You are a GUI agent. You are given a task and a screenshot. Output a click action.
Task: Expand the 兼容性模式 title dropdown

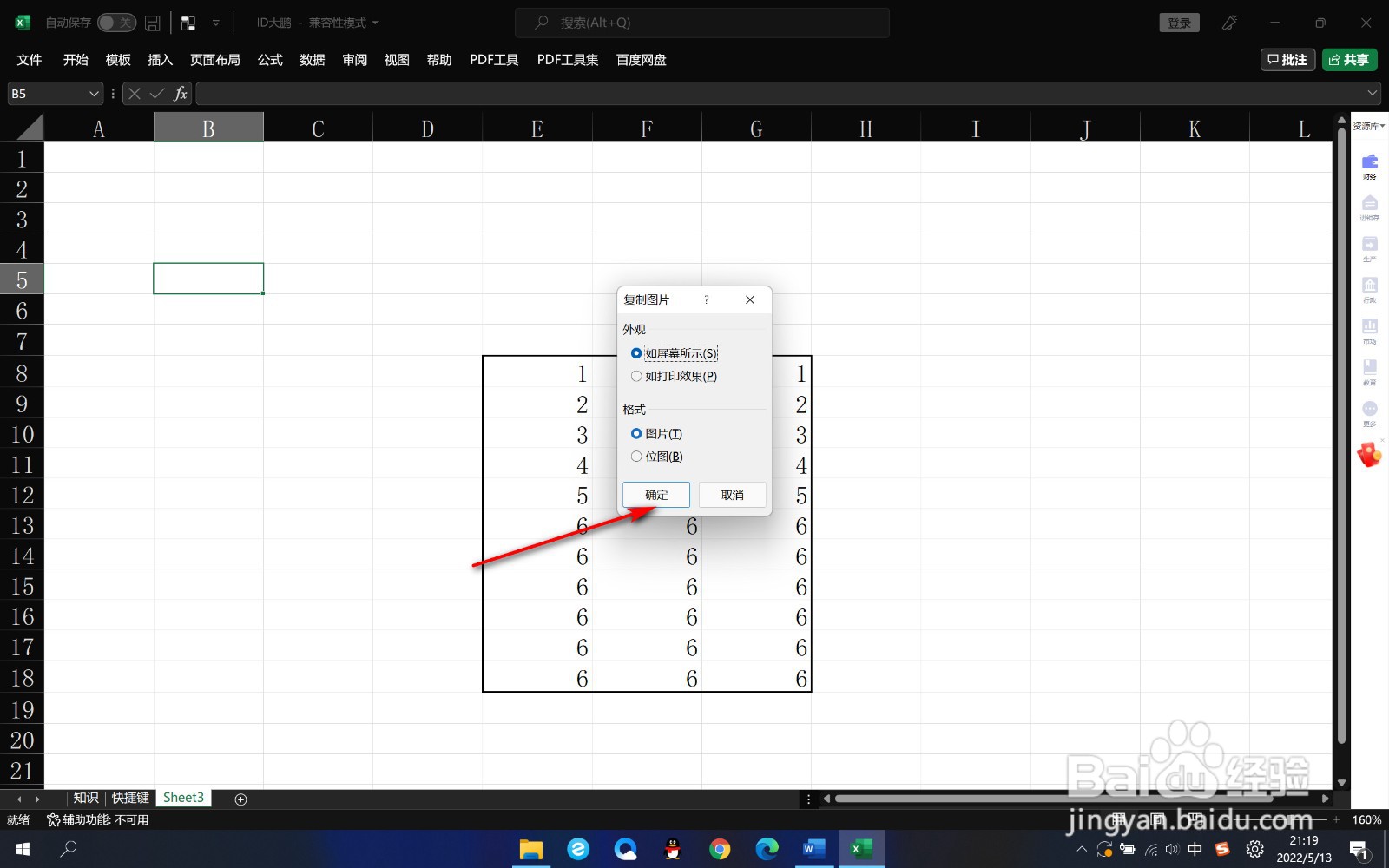point(375,23)
